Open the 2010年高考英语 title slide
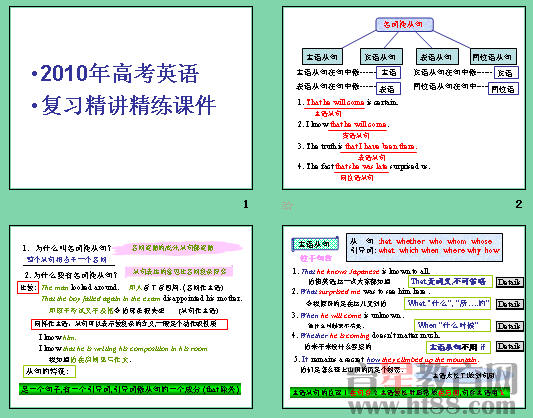Image resolution: width=533 pixels, height=418 pixels. tap(131, 98)
